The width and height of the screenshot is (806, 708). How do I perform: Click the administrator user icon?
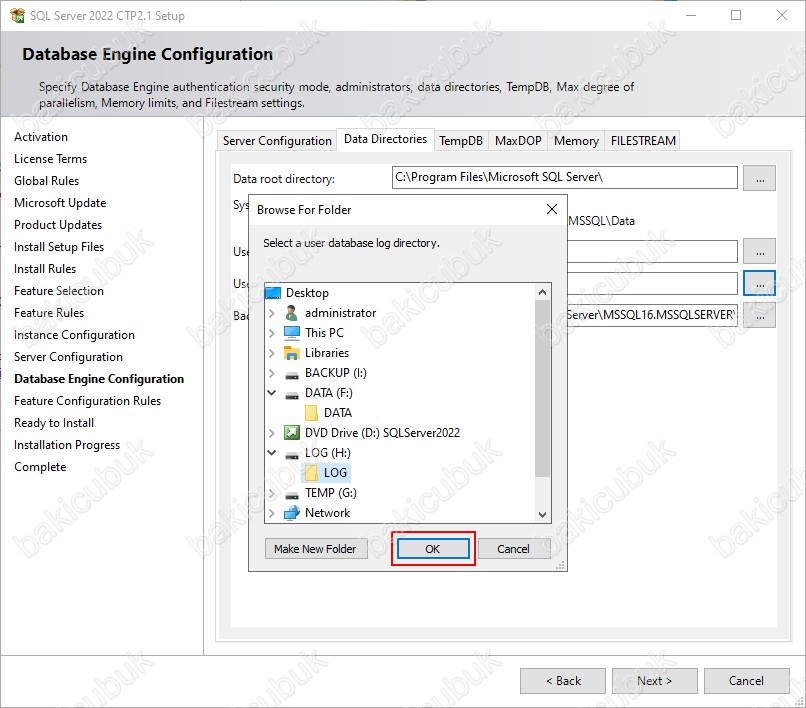291,313
